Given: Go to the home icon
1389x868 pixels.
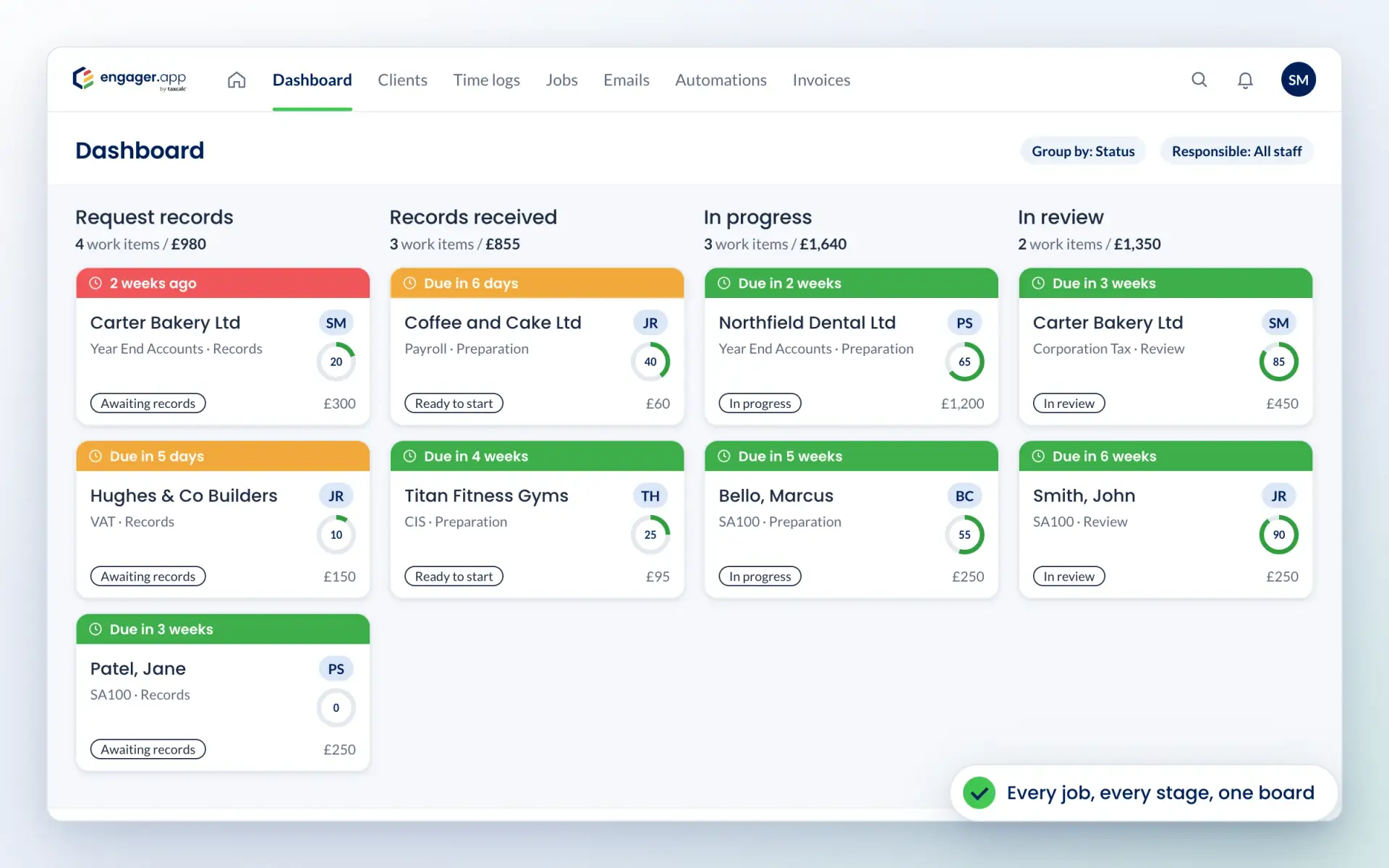Looking at the screenshot, I should tap(237, 80).
